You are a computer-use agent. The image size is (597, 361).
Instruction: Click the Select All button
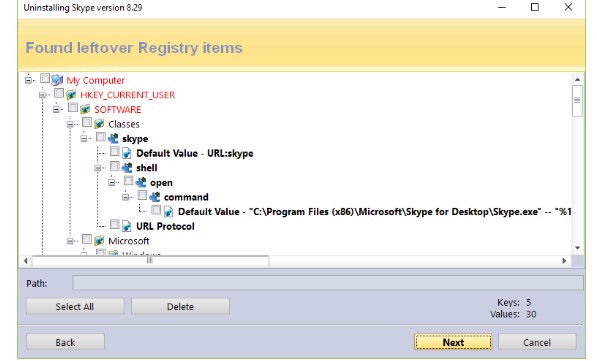click(x=75, y=307)
